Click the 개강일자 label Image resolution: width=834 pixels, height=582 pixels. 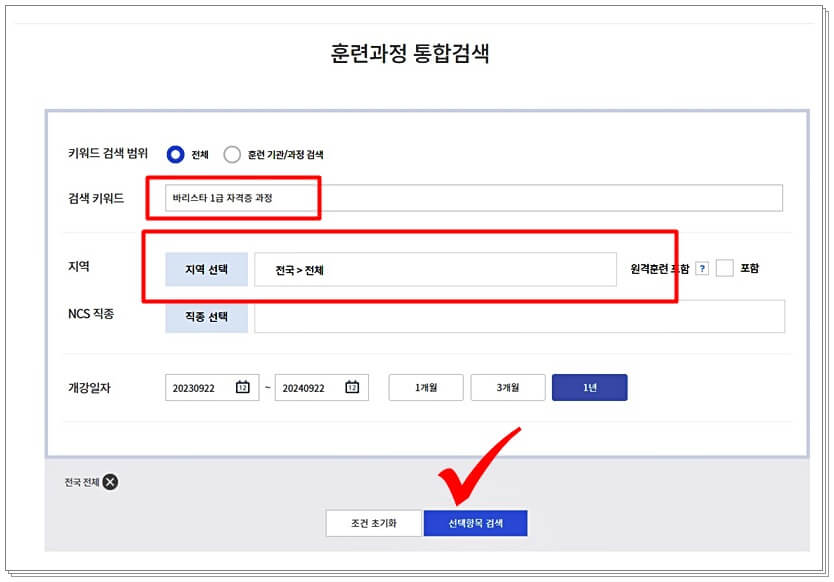[x=89, y=388]
